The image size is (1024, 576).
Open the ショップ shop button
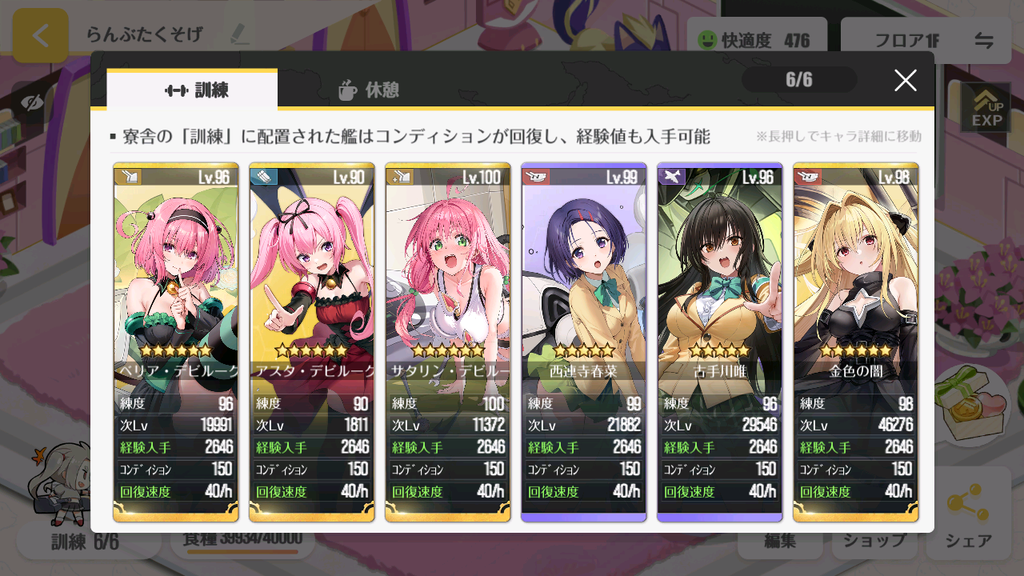[x=874, y=542]
